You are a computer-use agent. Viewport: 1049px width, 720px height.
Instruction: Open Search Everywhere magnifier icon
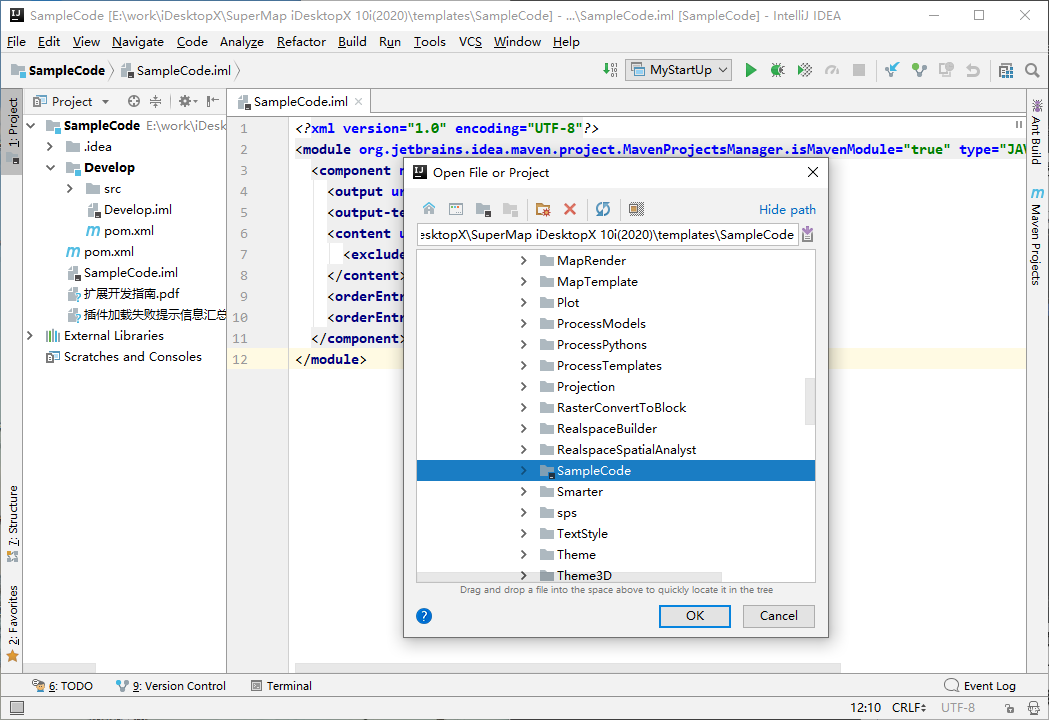tap(1033, 70)
